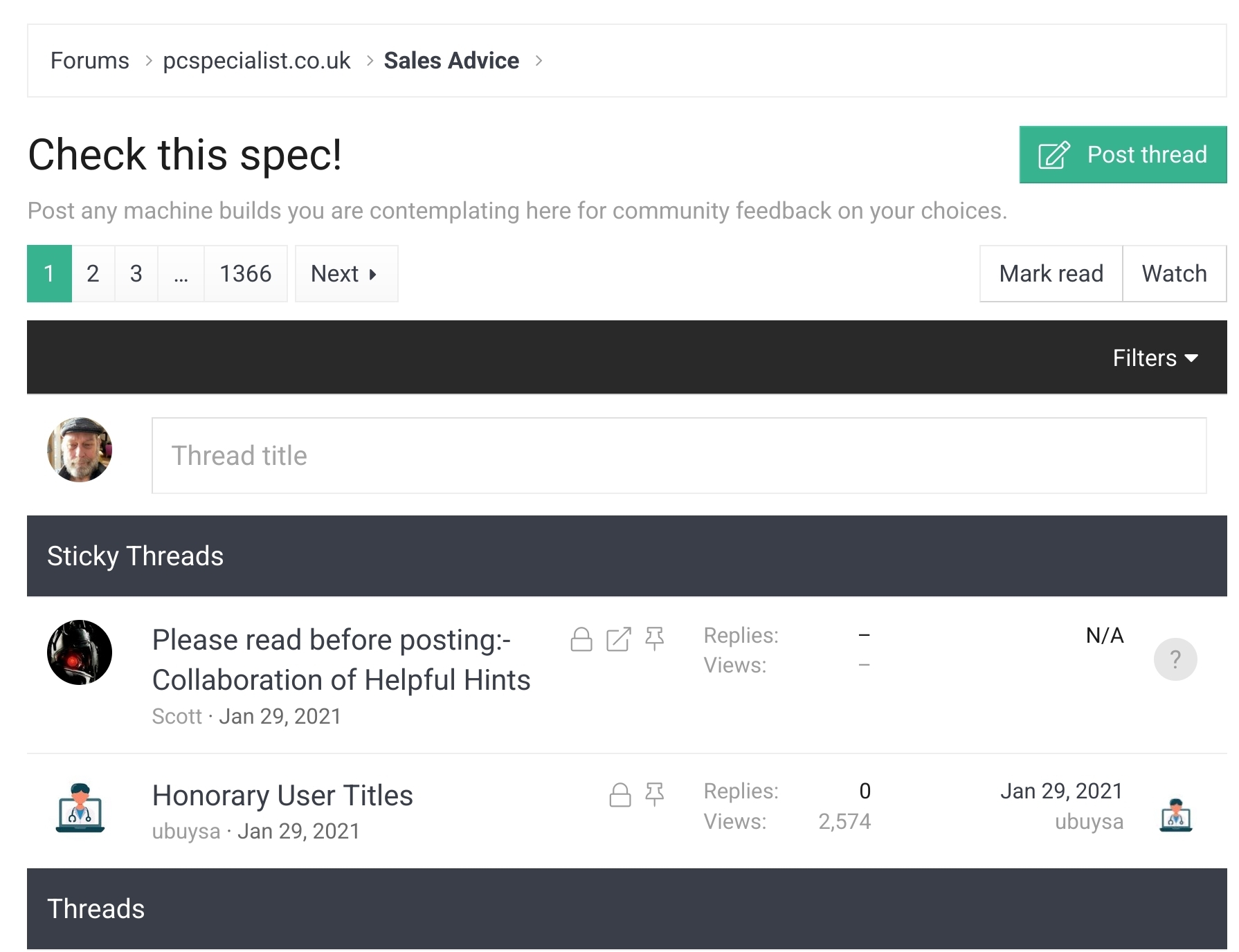Screen dimensions: 1239x952
Task: Click the question mark avatar placeholder
Action: pos(1175,659)
